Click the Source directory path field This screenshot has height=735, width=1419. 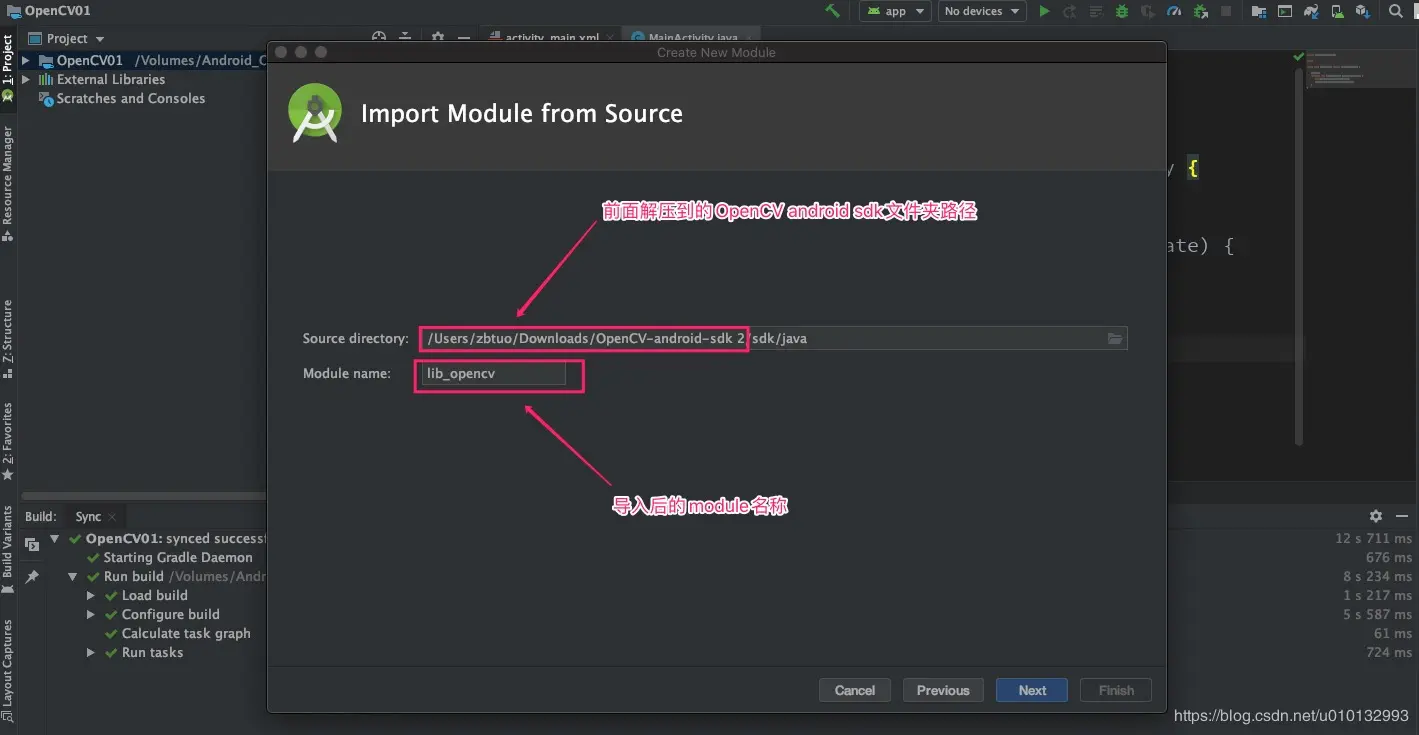pyautogui.click(x=773, y=338)
